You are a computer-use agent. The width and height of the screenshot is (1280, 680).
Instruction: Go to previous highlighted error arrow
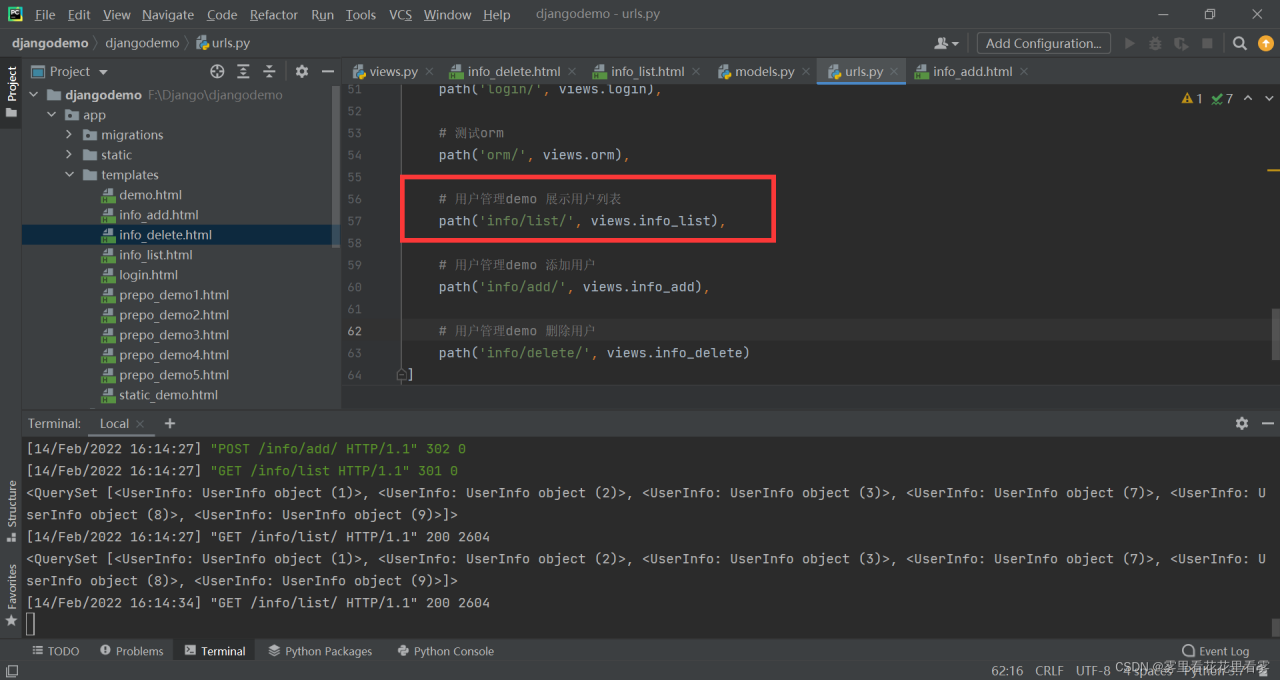pos(1249,98)
